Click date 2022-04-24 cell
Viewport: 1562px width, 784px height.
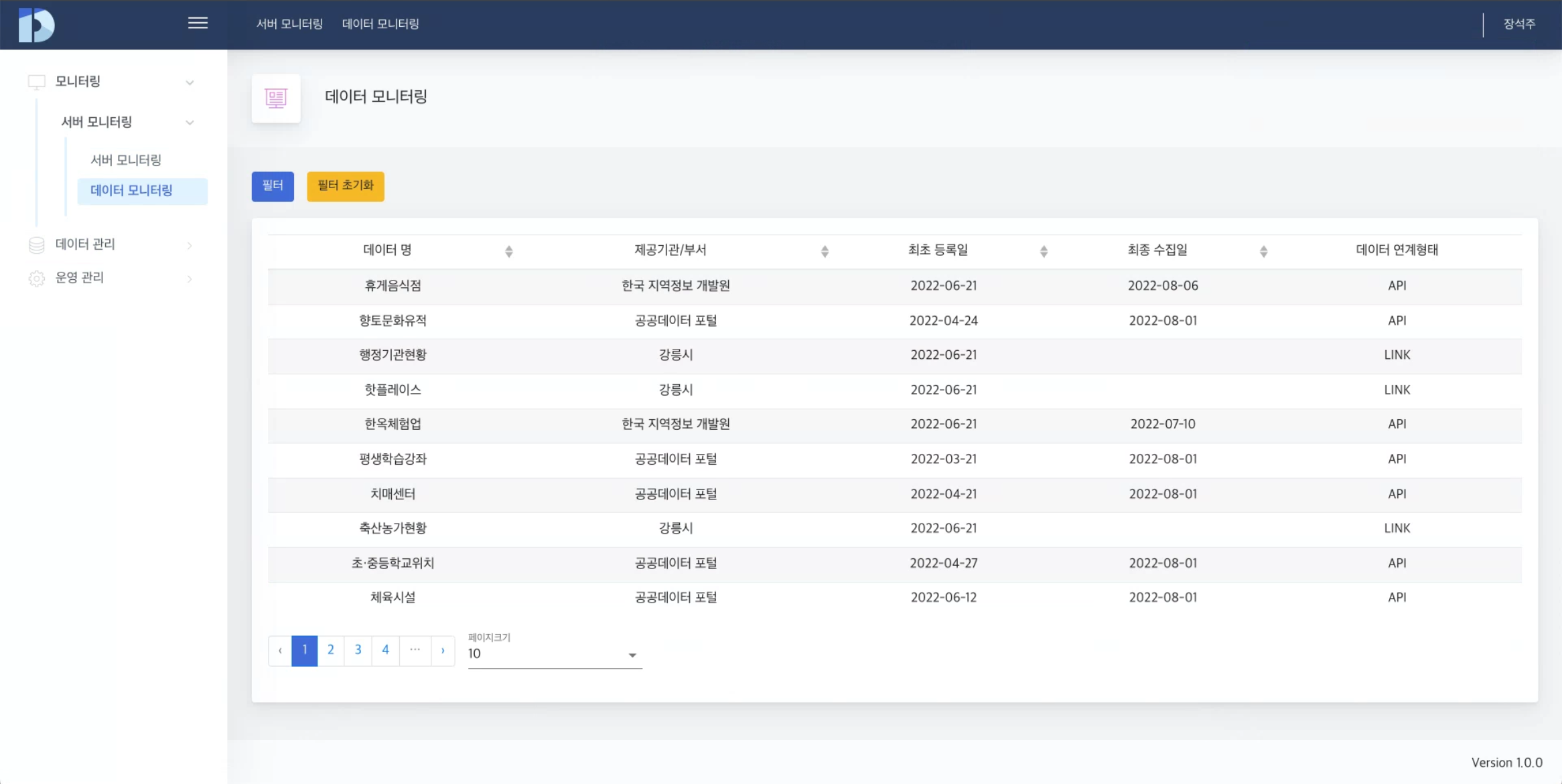pyautogui.click(x=943, y=321)
